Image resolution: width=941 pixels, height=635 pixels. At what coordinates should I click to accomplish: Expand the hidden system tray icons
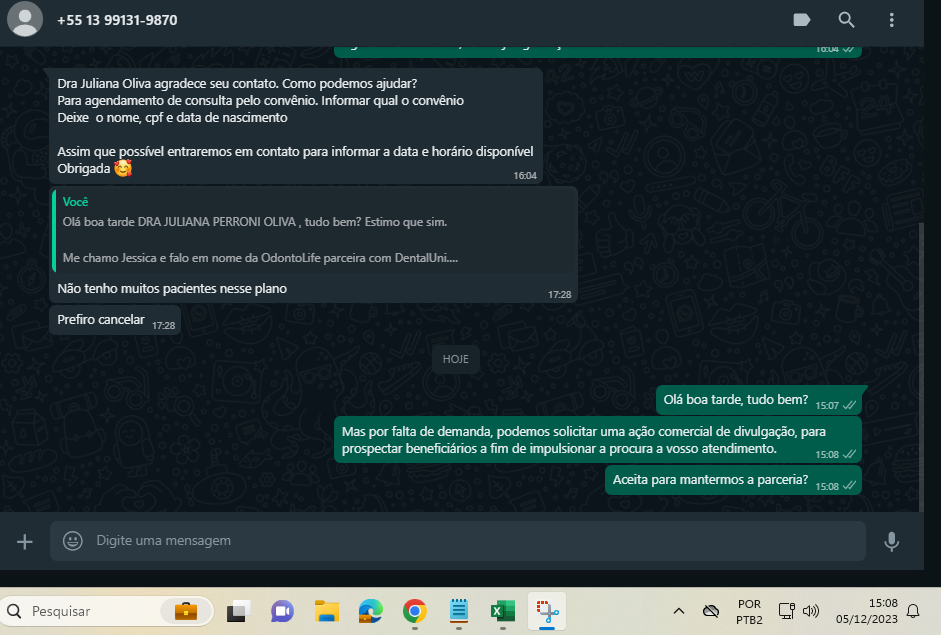678,611
